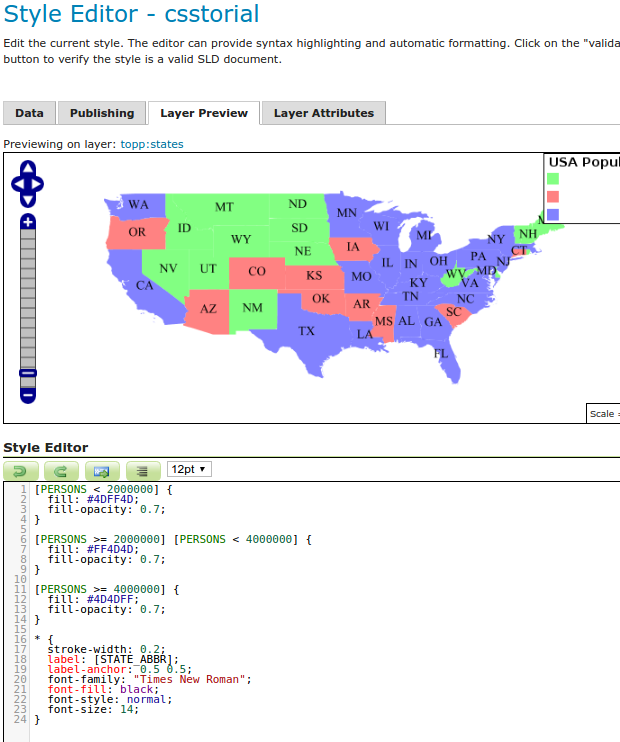Click the NY state label on map
The image size is (620, 742).
pyautogui.click(x=496, y=239)
